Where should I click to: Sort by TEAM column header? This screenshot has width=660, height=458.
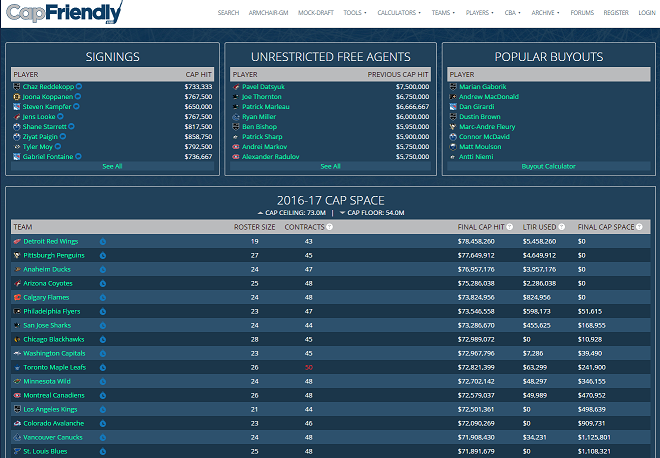[x=23, y=227]
